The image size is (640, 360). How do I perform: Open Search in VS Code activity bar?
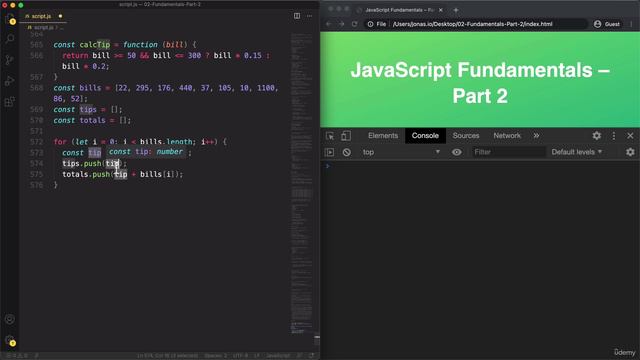[x=10, y=39]
